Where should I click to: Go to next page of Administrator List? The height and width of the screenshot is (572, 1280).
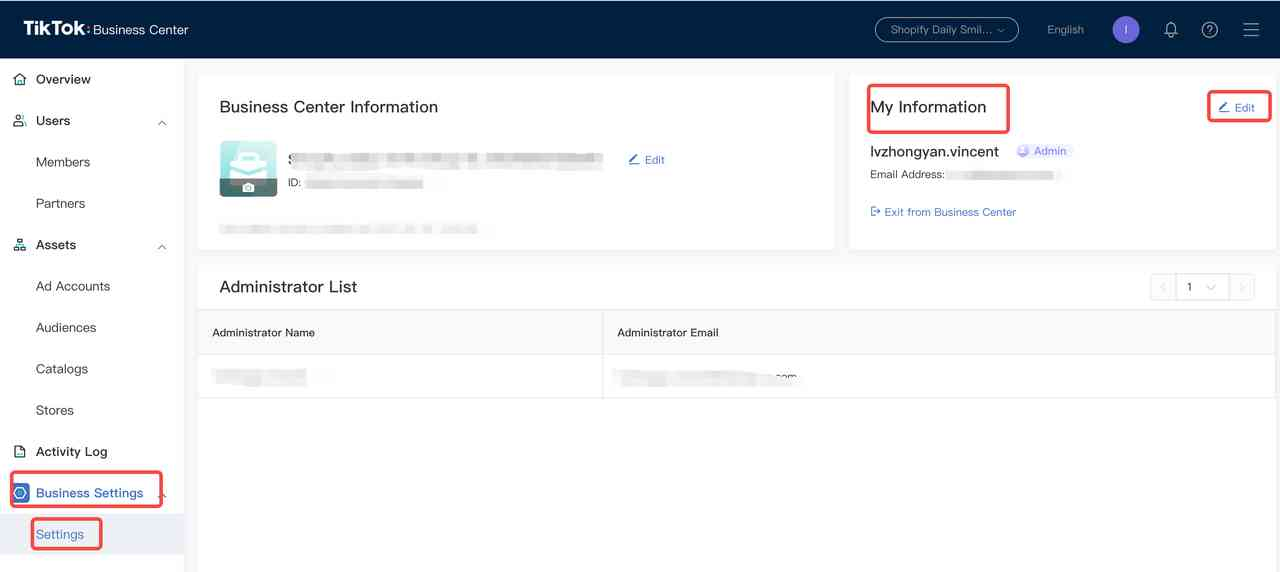1241,287
